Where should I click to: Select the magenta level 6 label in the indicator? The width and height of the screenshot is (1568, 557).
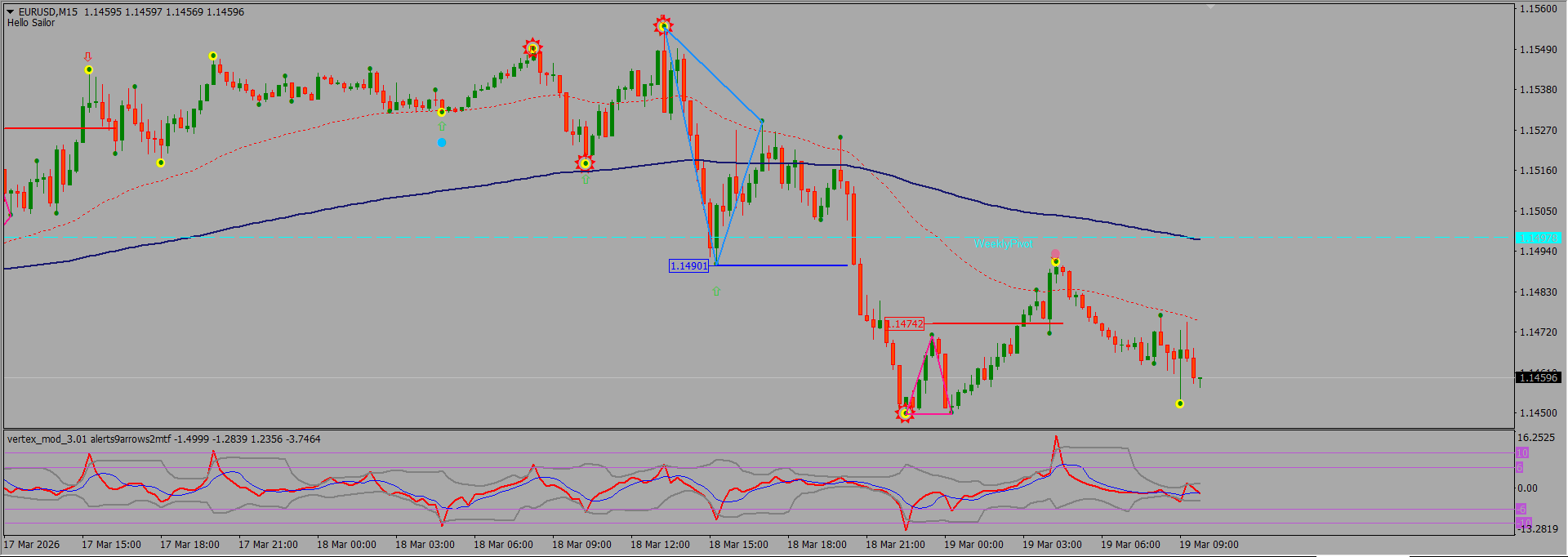click(1519, 467)
